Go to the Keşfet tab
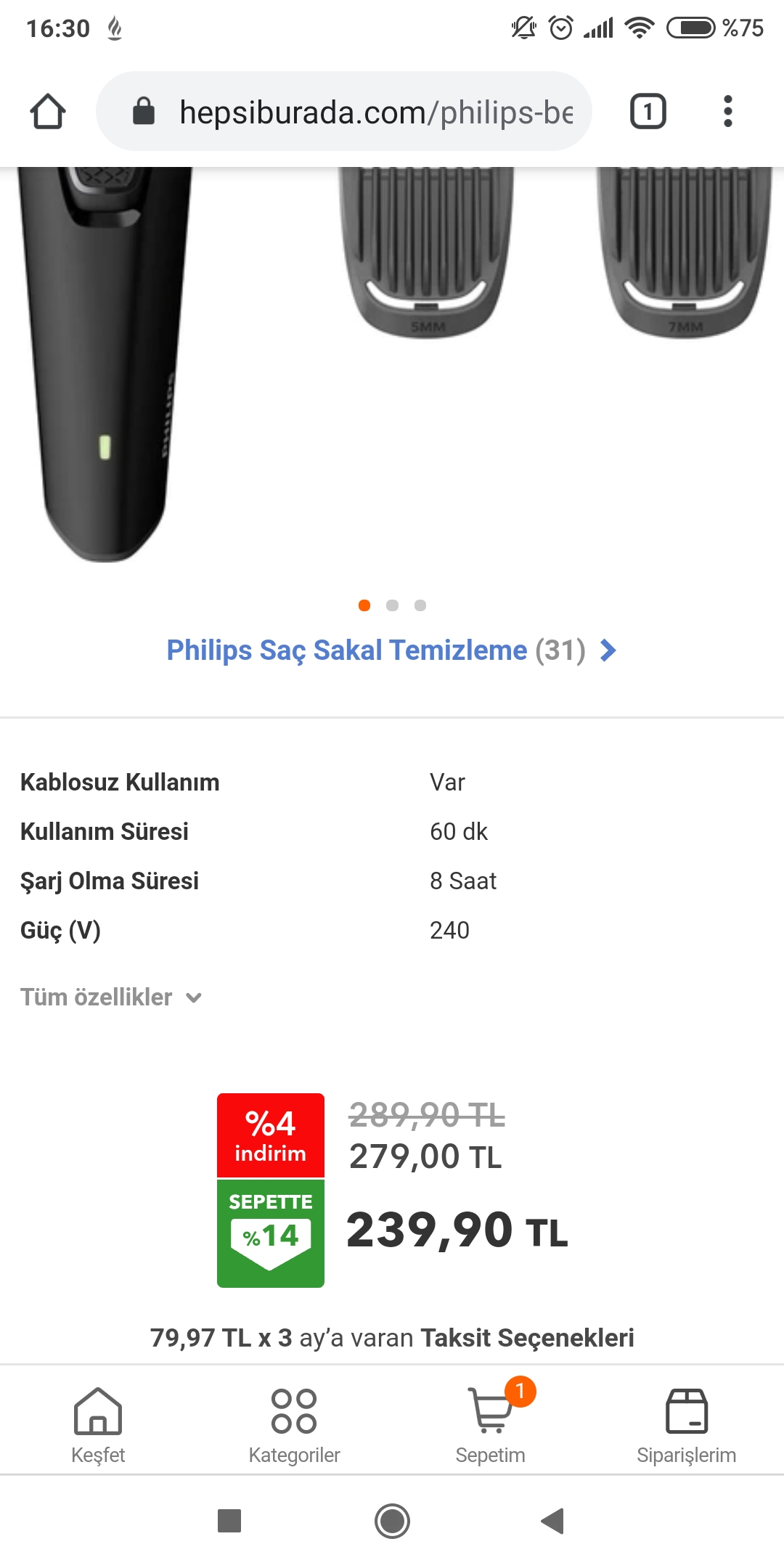784x1568 pixels. point(98,1421)
